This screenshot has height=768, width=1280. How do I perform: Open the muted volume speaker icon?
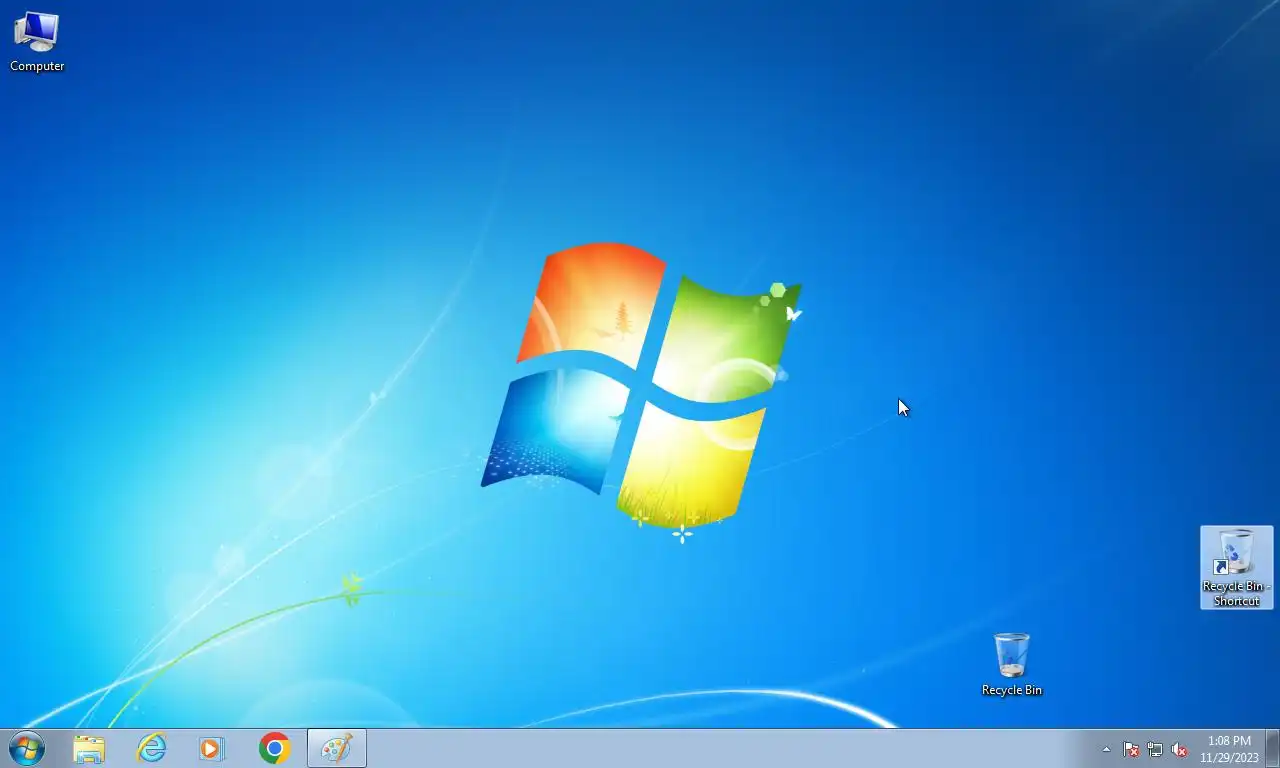click(x=1179, y=749)
